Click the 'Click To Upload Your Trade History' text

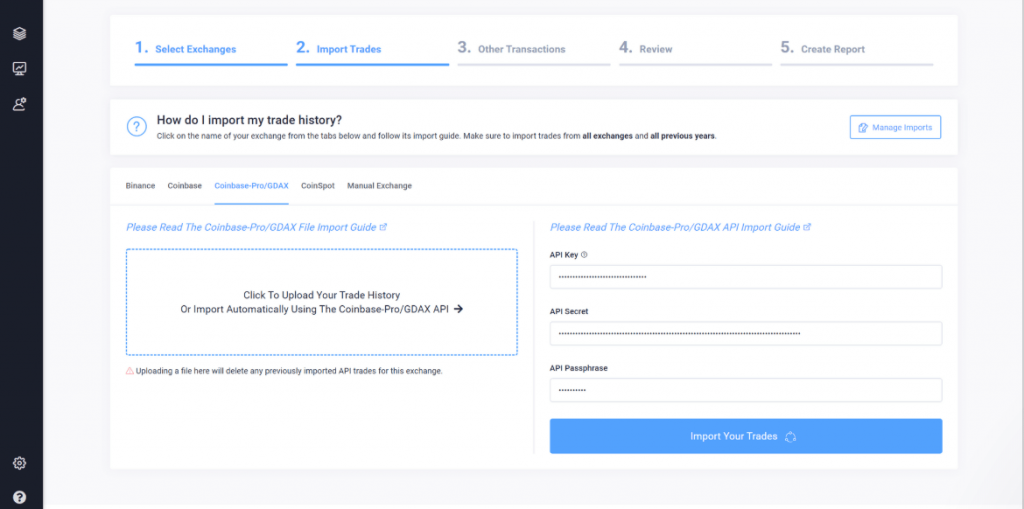click(x=322, y=295)
